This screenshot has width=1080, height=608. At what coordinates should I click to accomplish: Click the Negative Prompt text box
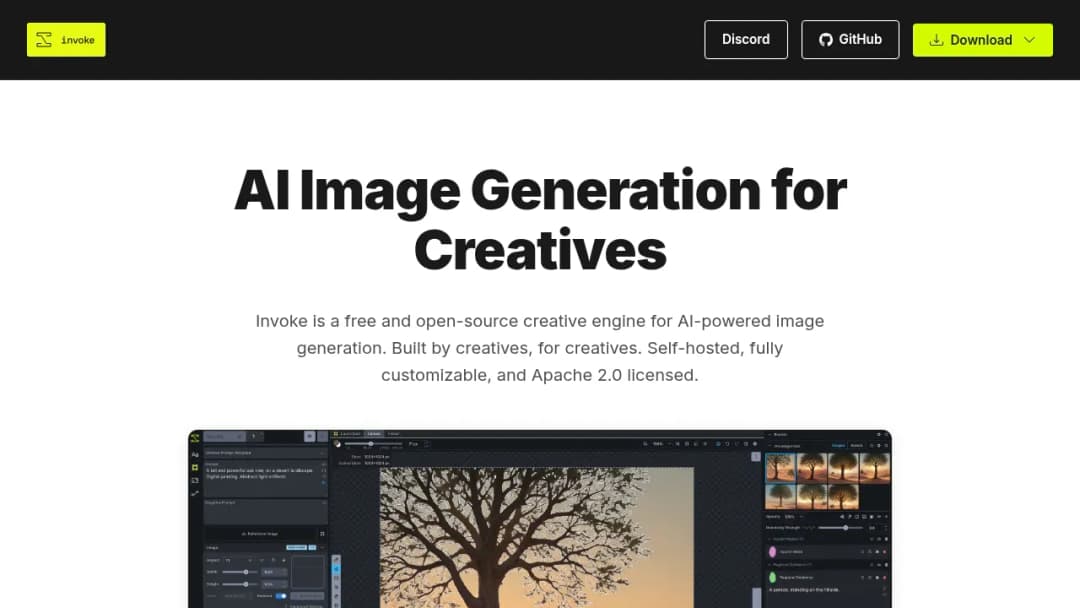coord(265,512)
